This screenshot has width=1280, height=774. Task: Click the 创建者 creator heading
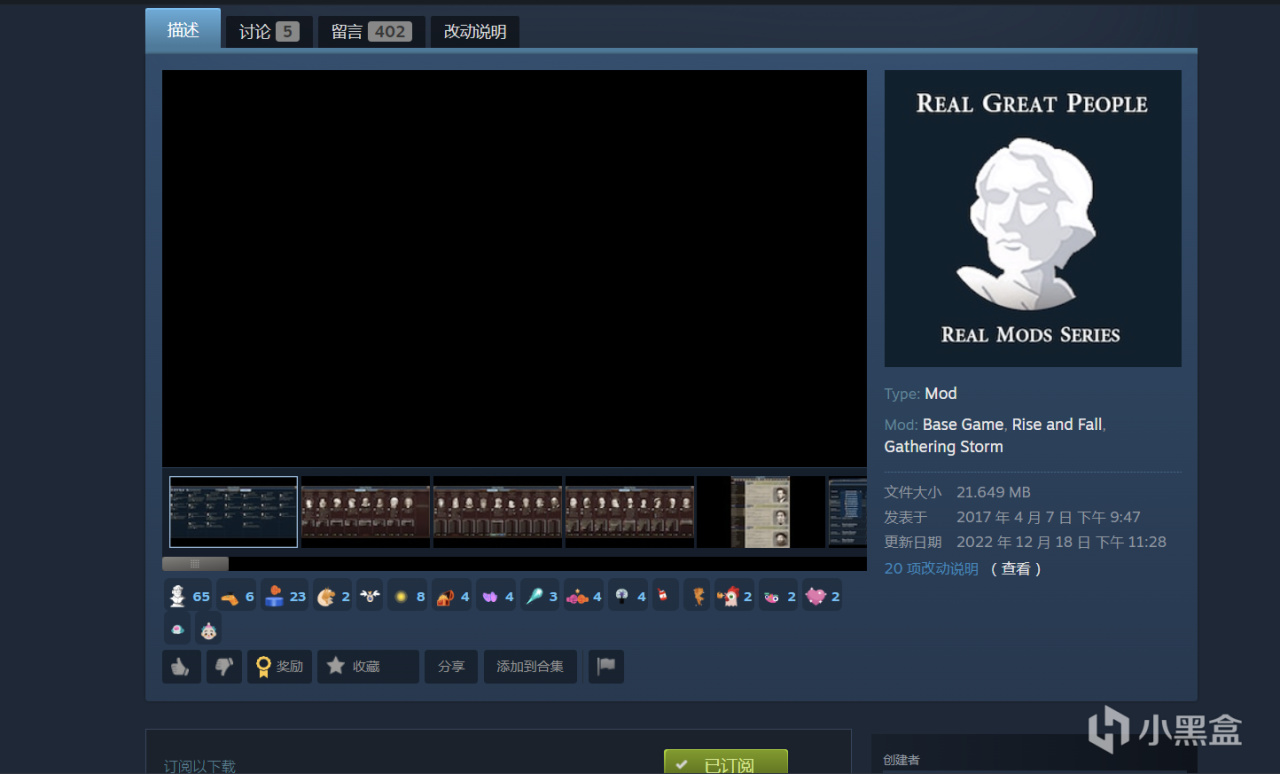901,760
